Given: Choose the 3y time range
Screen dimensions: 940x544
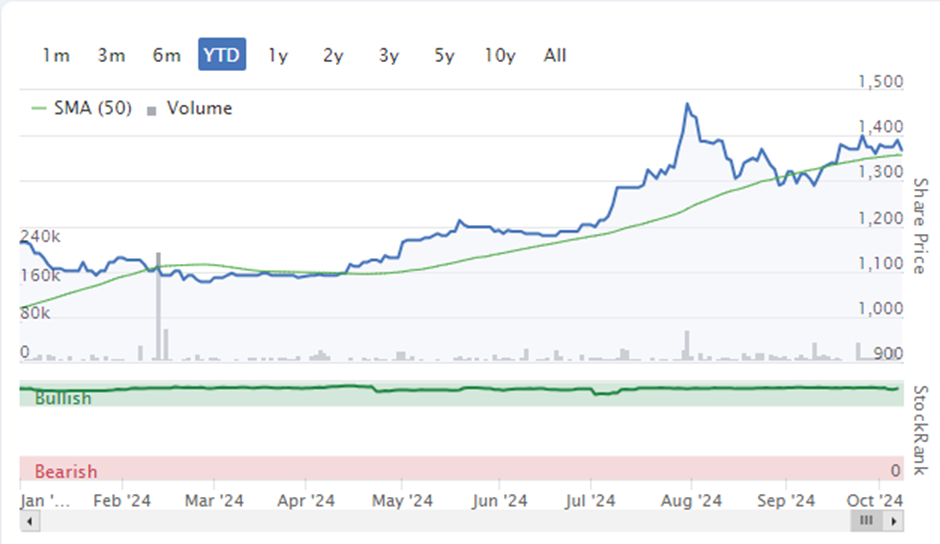Looking at the screenshot, I should (388, 55).
